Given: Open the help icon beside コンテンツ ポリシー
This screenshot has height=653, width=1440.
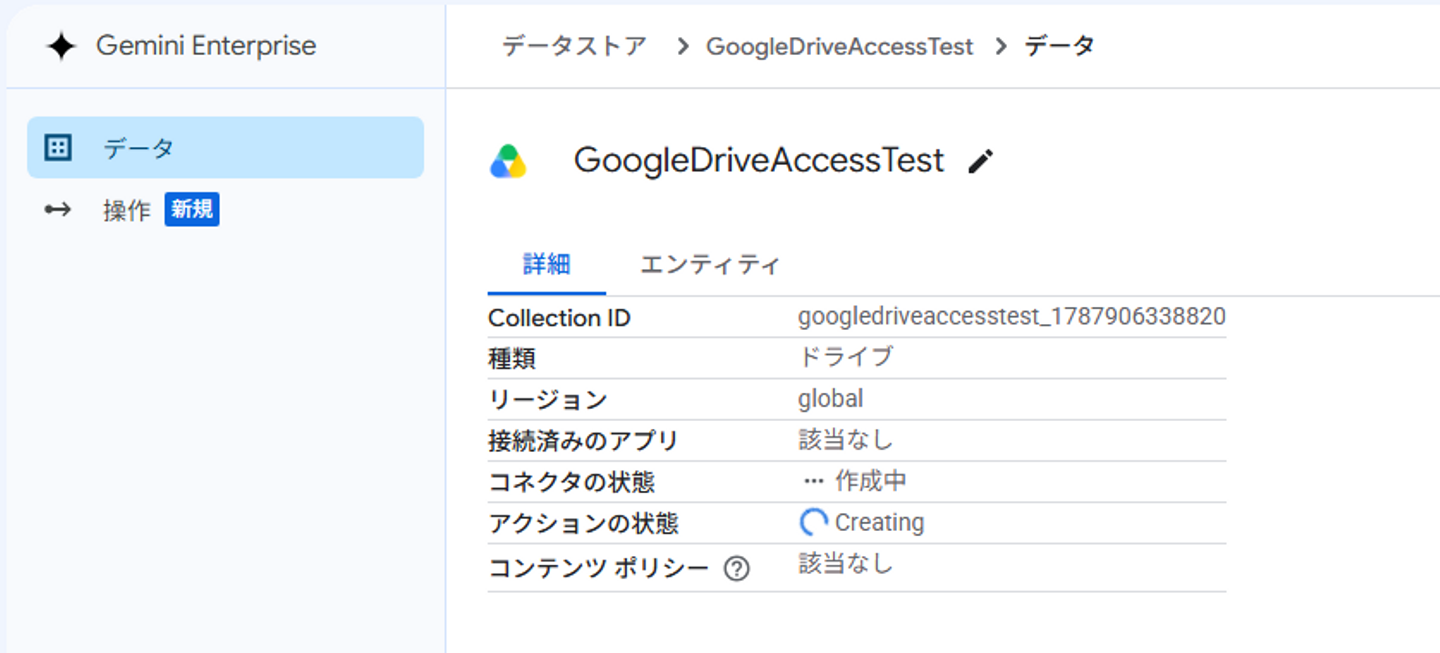Looking at the screenshot, I should pyautogui.click(x=737, y=569).
